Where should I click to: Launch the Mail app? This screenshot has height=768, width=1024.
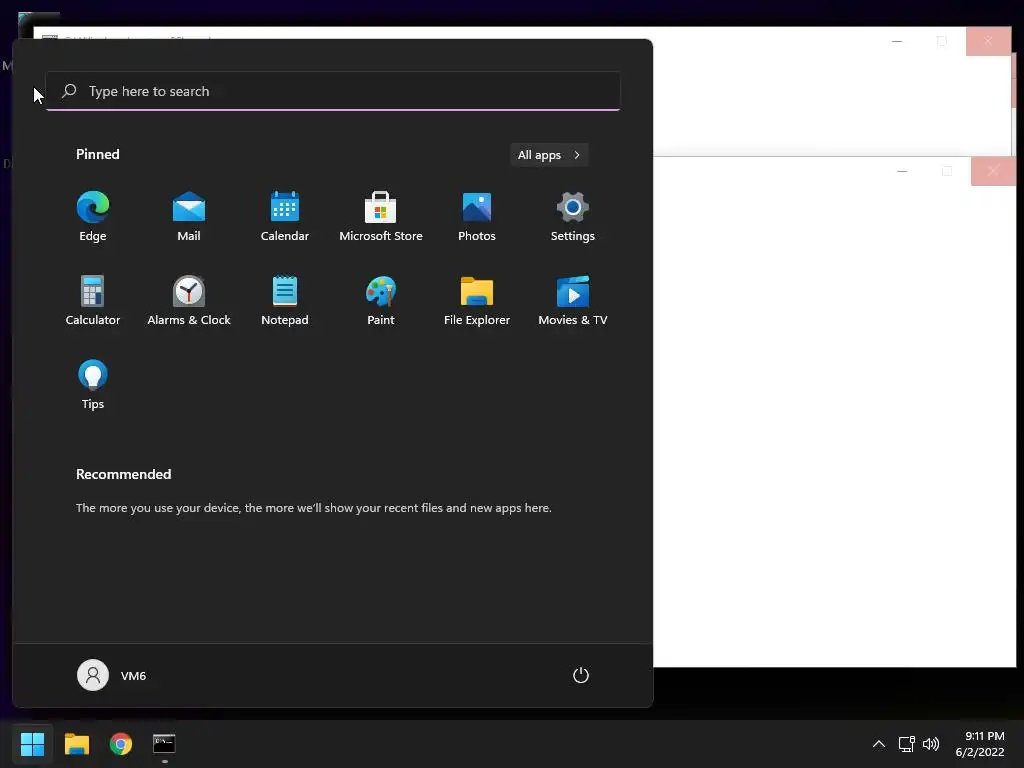(x=189, y=217)
